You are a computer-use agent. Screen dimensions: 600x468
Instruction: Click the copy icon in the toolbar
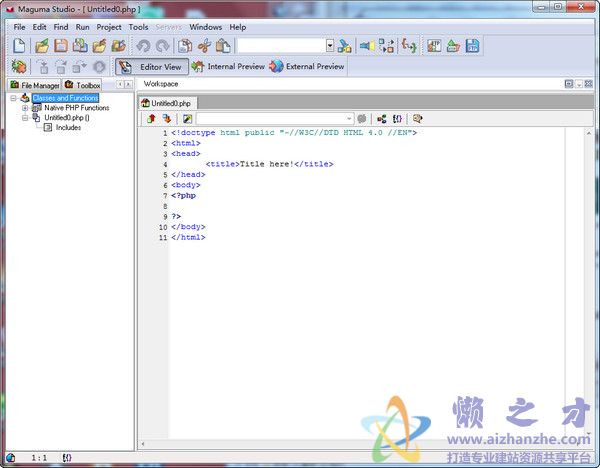[x=185, y=46]
